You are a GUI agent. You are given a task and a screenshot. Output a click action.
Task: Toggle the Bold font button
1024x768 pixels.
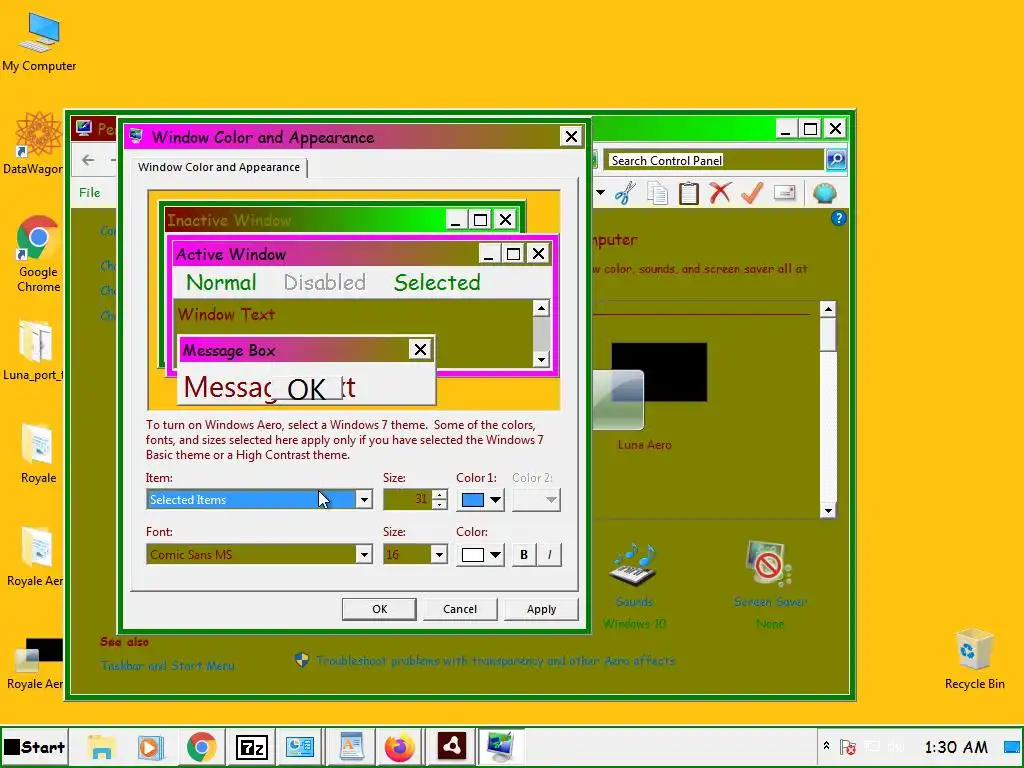click(524, 554)
